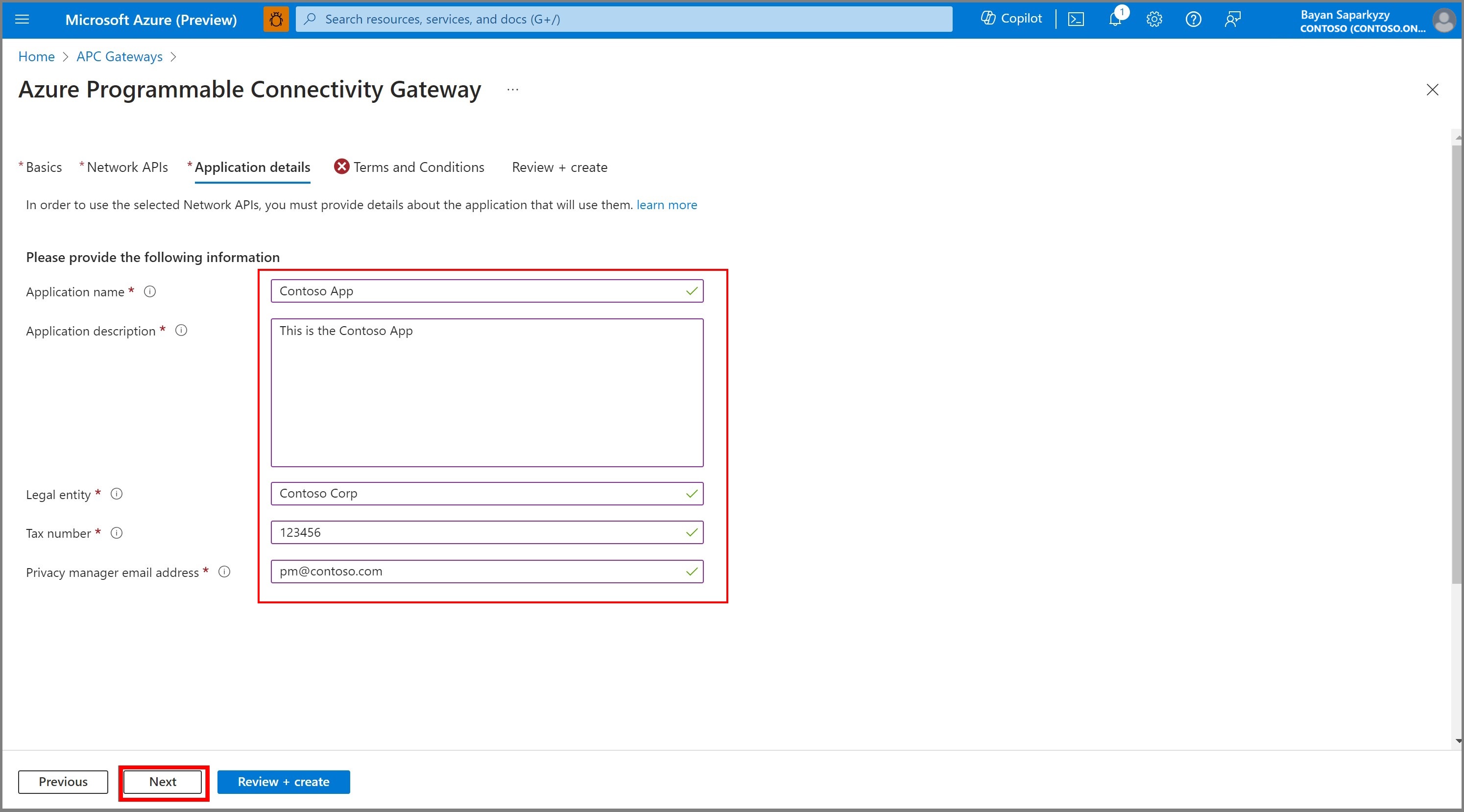
Task: Edit the Tax number field
Action: tap(487, 532)
